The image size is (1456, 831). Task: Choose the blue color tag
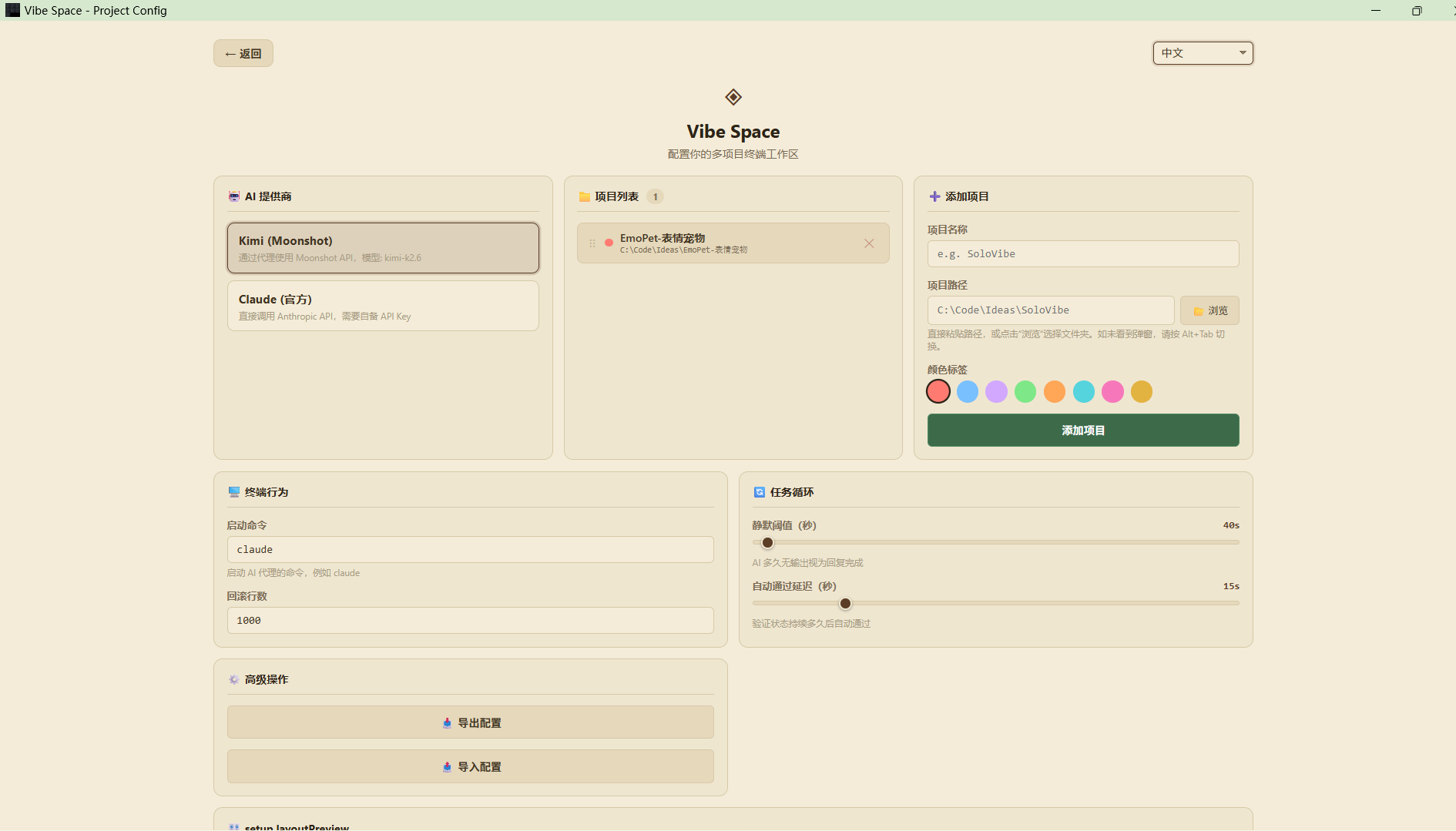(x=968, y=391)
